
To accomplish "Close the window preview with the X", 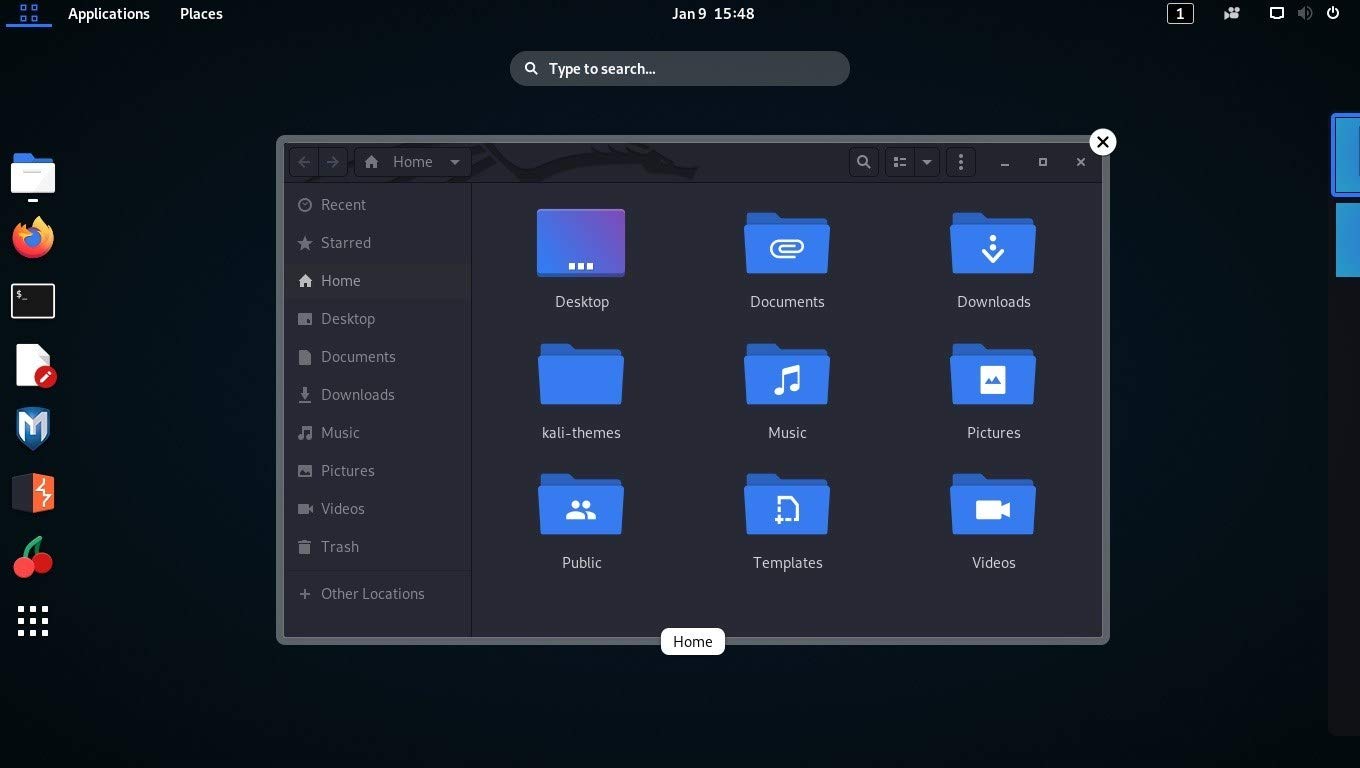I will click(1102, 142).
